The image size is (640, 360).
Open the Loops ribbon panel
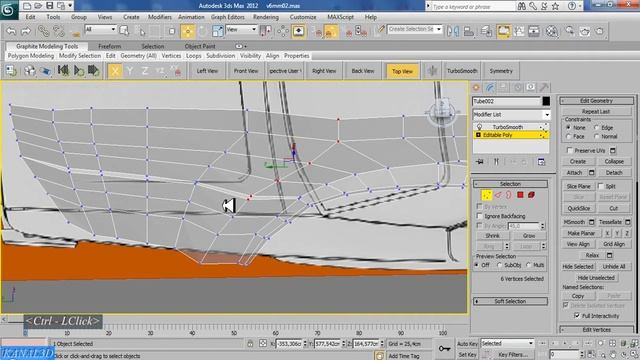coord(193,56)
